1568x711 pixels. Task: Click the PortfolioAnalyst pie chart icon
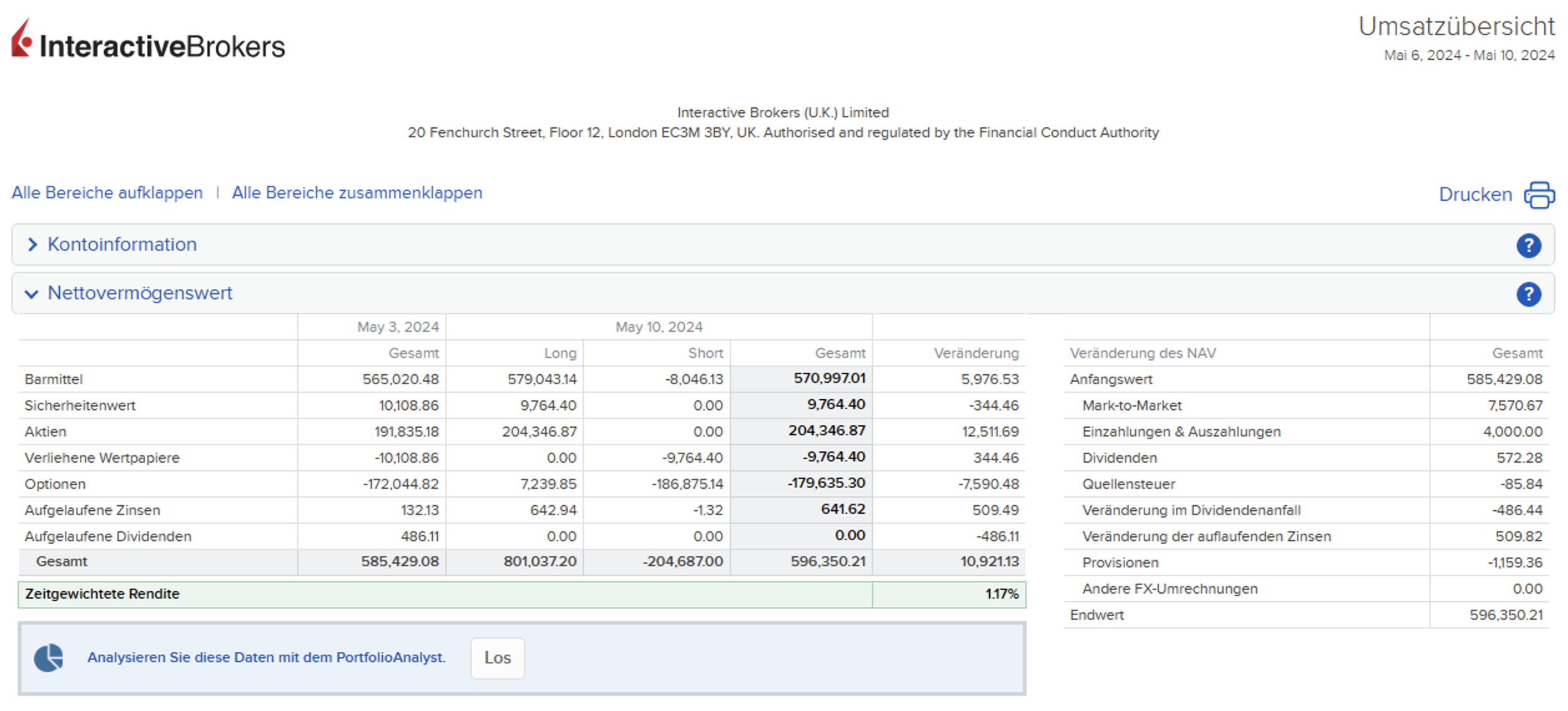coord(49,657)
